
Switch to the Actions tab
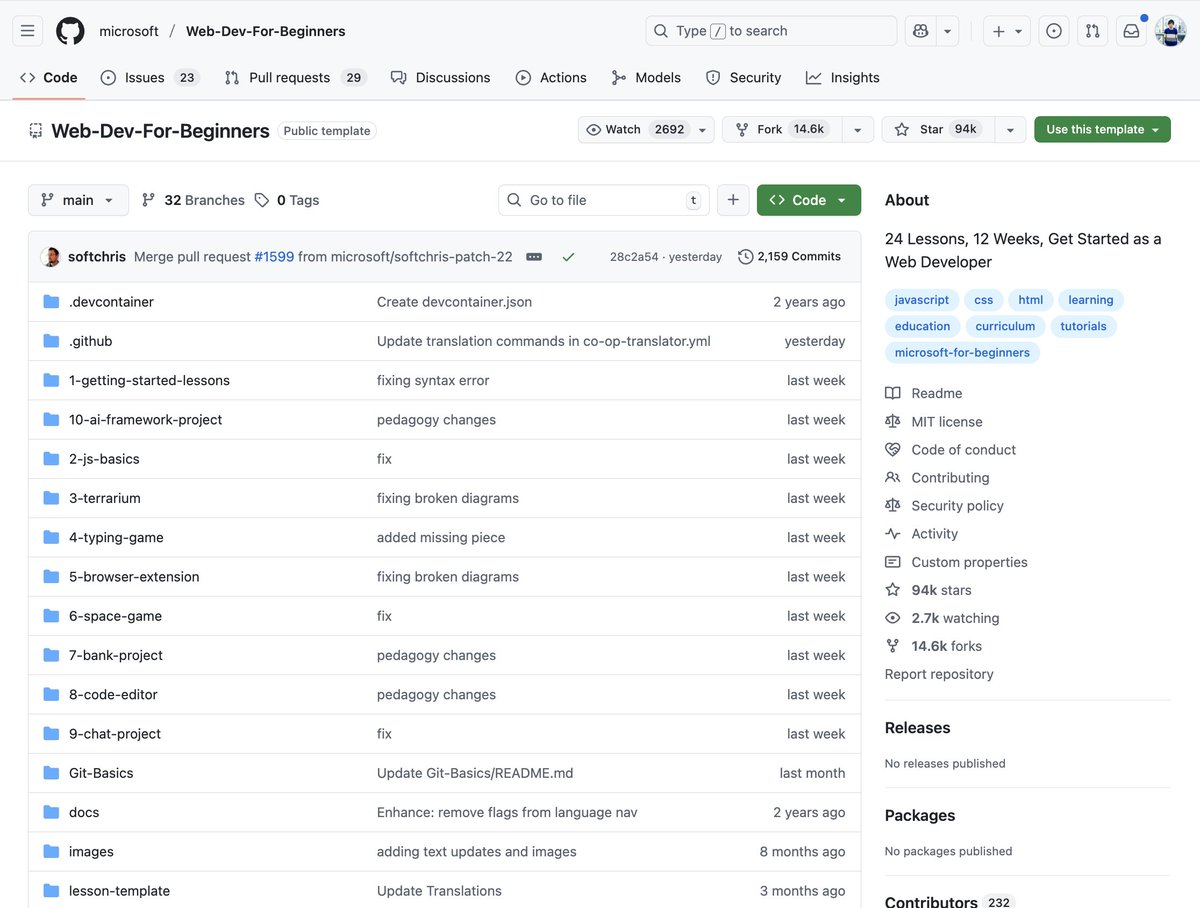pyautogui.click(x=552, y=77)
